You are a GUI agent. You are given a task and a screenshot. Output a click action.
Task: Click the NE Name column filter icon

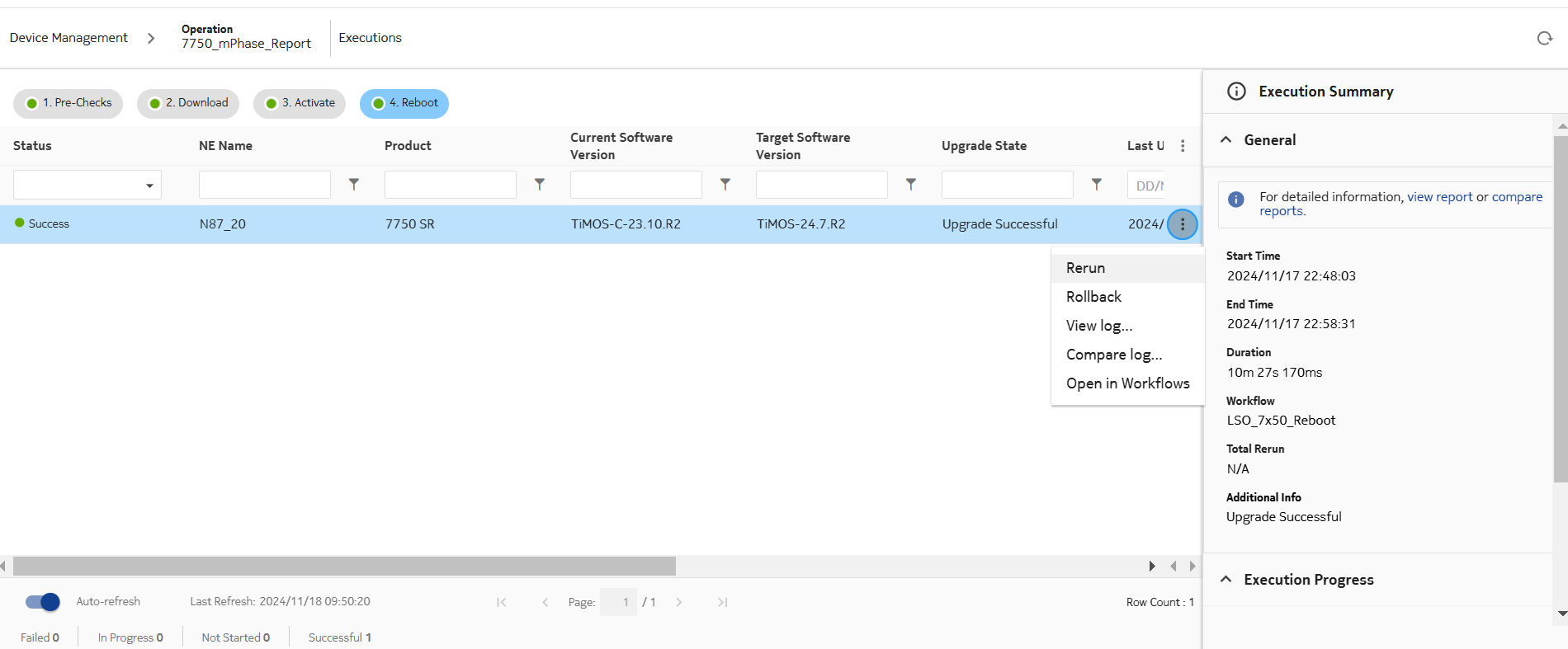[353, 185]
